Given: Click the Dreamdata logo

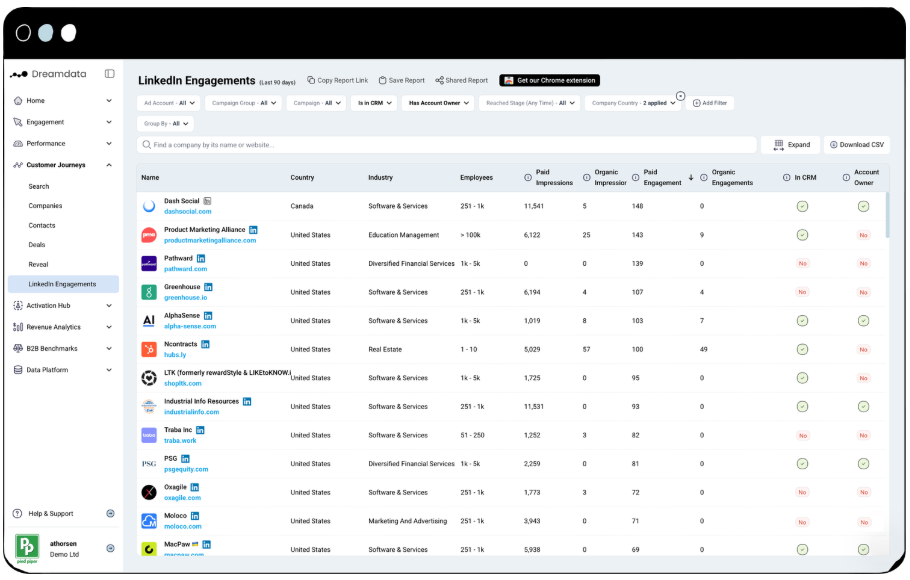Looking at the screenshot, I should [x=49, y=74].
